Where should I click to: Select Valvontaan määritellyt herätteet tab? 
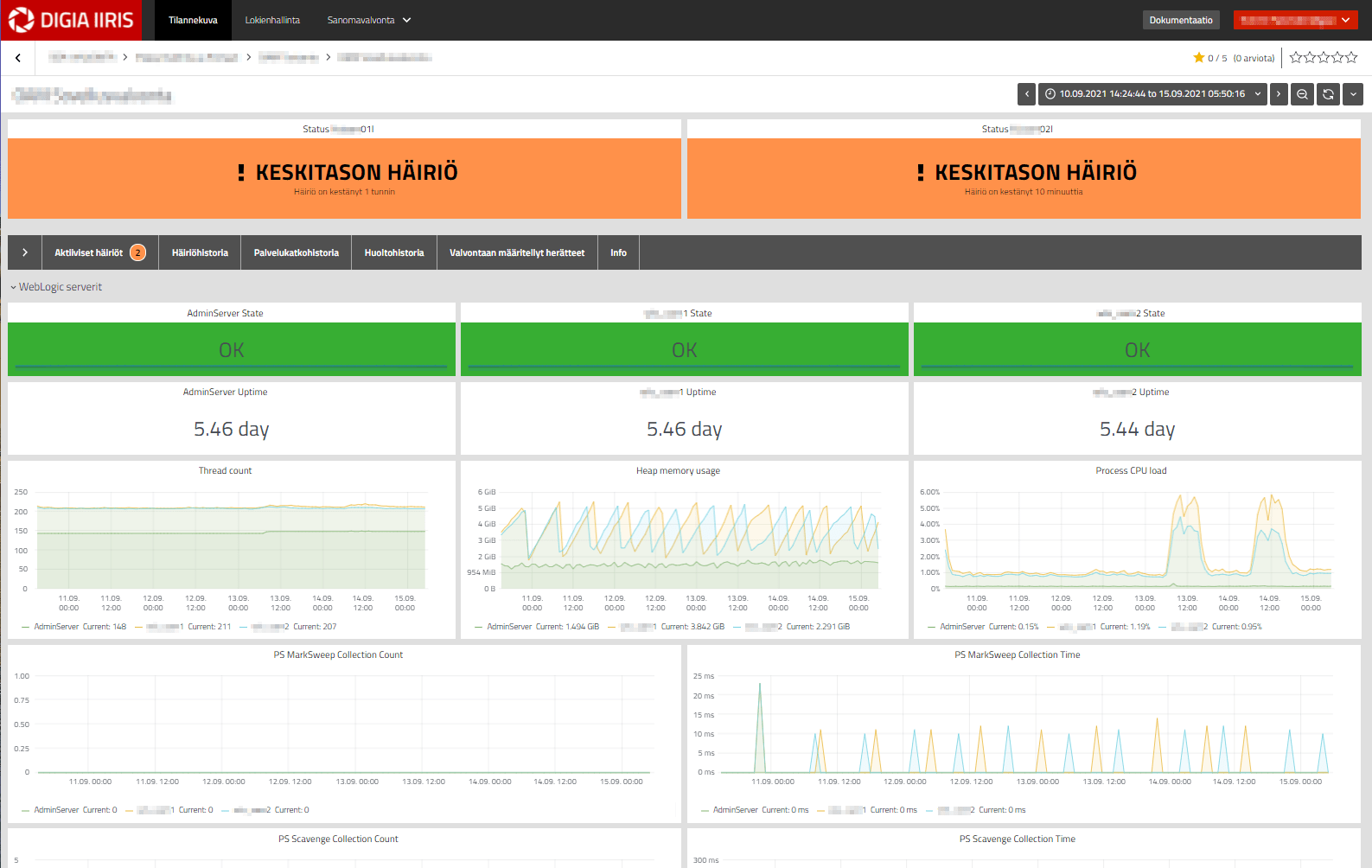(517, 252)
